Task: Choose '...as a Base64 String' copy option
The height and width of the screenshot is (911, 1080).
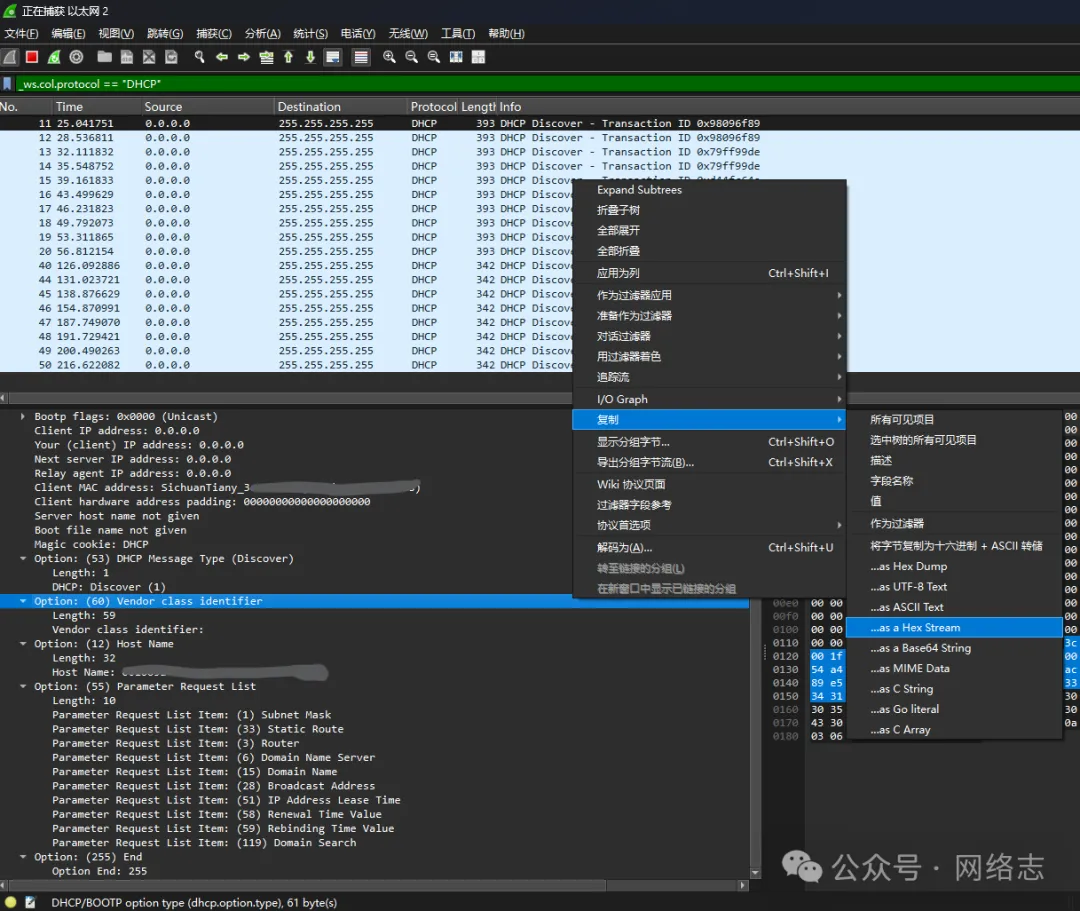Action: [x=920, y=648]
